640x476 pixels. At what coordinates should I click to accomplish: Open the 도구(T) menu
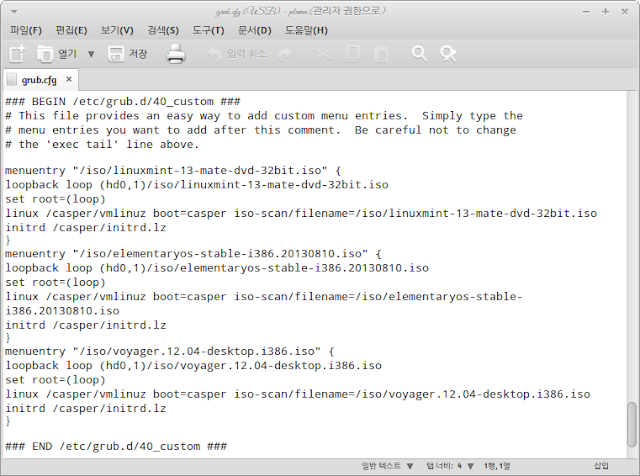[208, 30]
